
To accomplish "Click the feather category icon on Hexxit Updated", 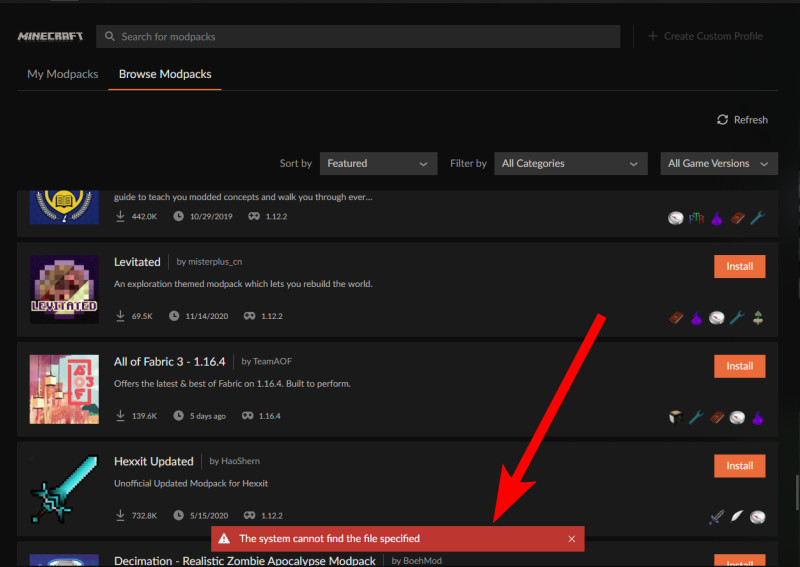I will tap(737, 517).
